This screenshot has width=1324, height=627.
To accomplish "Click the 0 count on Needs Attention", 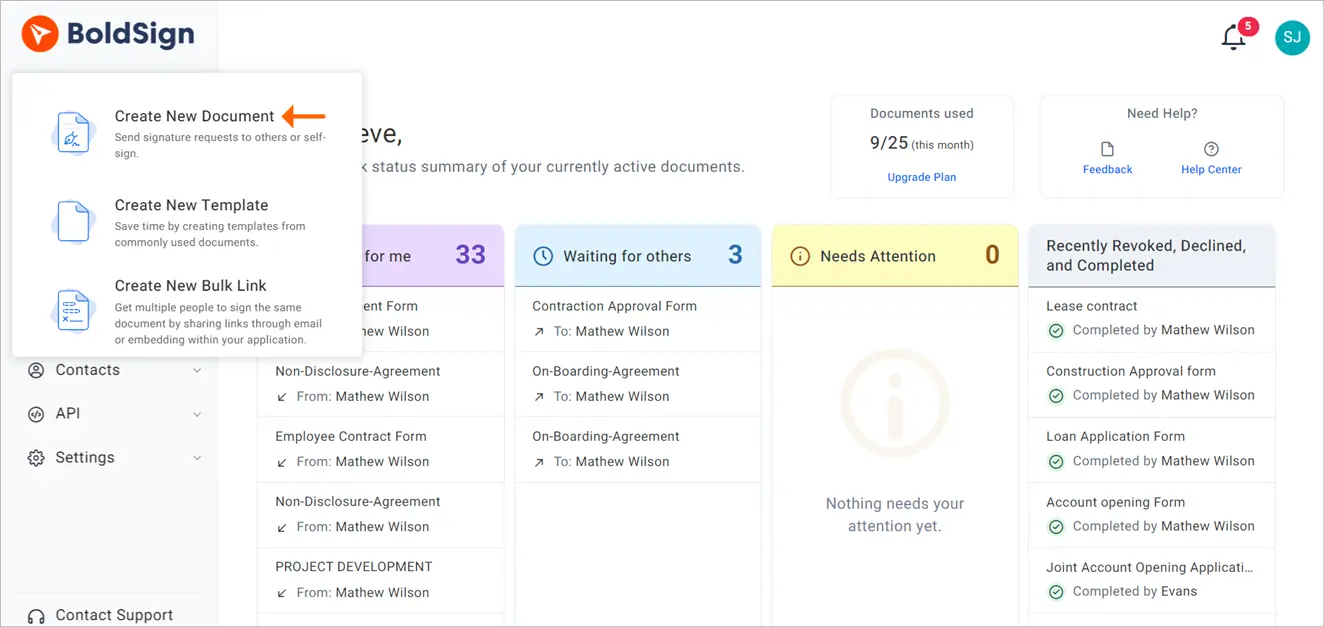I will [992, 255].
